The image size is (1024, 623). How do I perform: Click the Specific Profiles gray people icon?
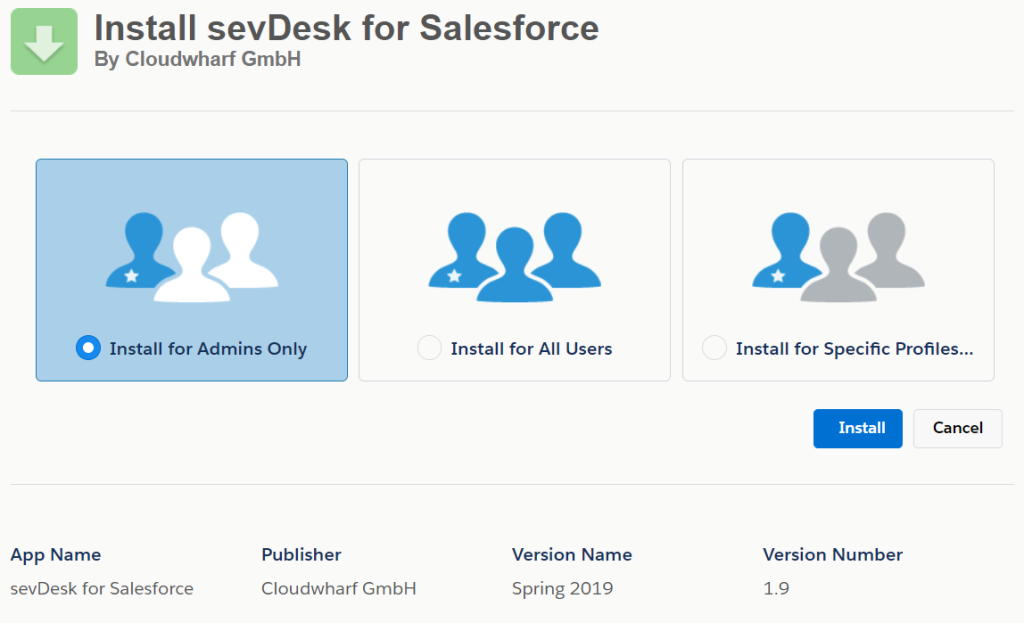(838, 257)
